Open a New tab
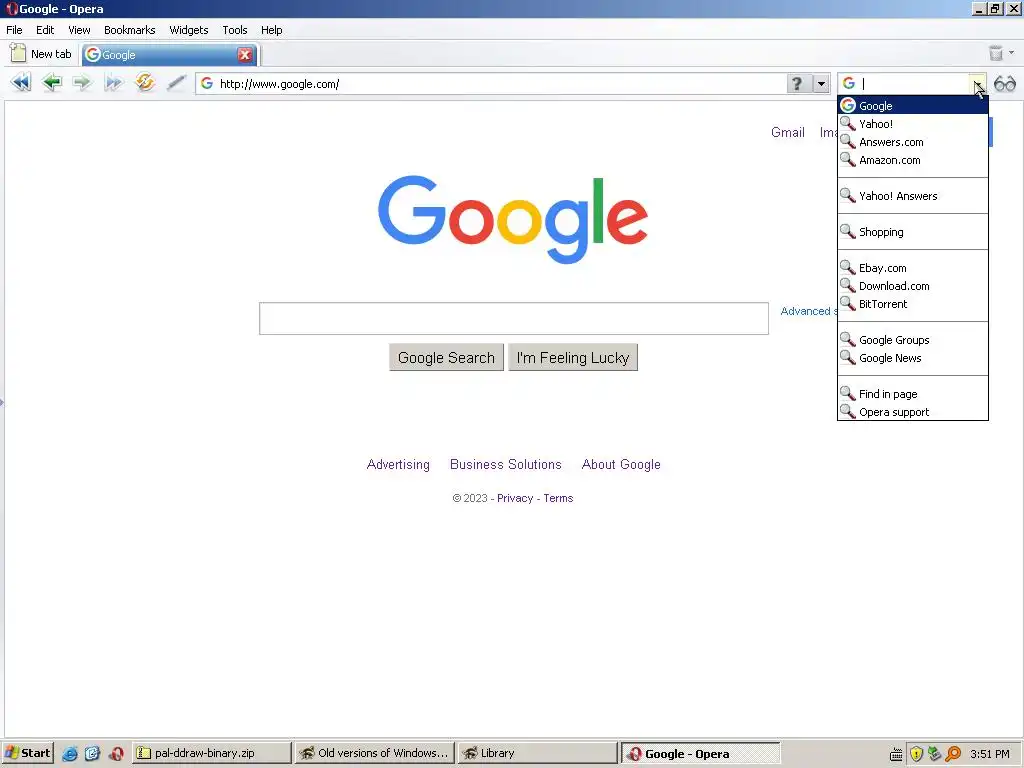 pyautogui.click(x=41, y=54)
